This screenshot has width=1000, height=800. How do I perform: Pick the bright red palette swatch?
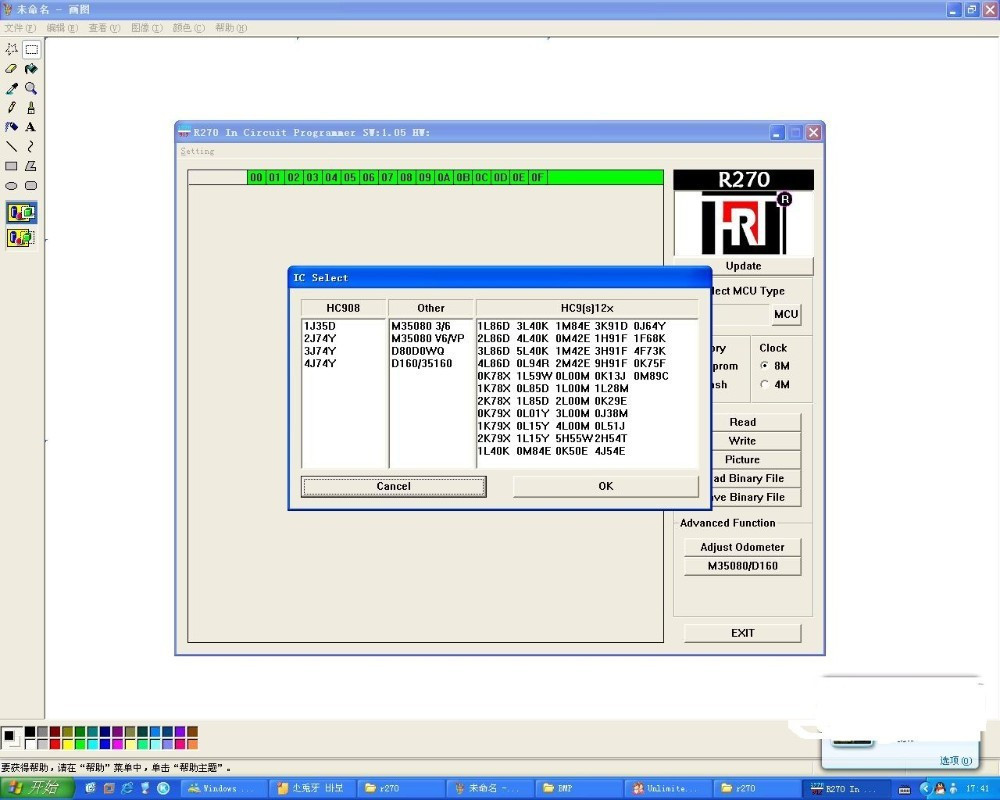(x=55, y=743)
